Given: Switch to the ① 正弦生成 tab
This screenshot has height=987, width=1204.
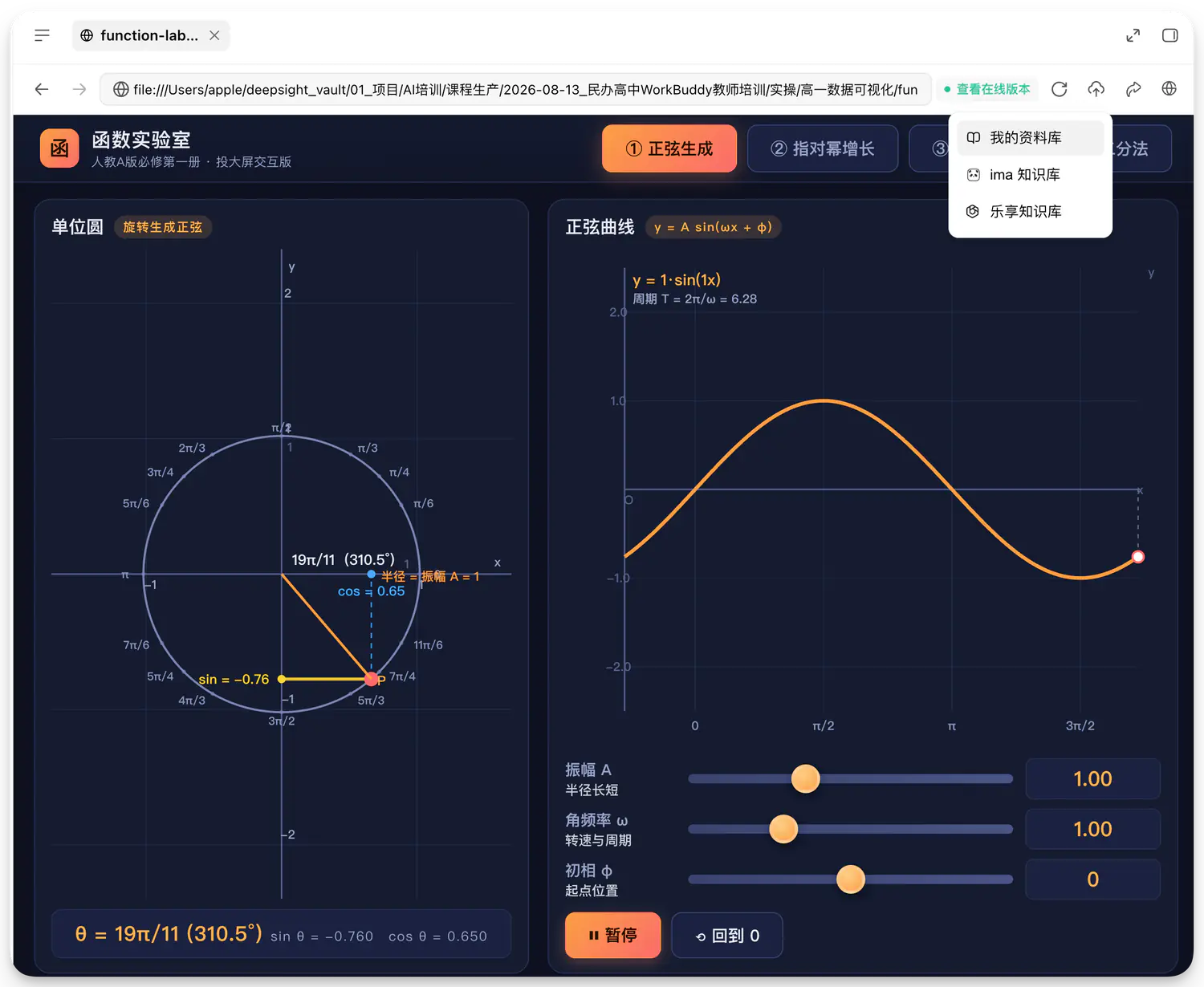Looking at the screenshot, I should pyautogui.click(x=669, y=148).
